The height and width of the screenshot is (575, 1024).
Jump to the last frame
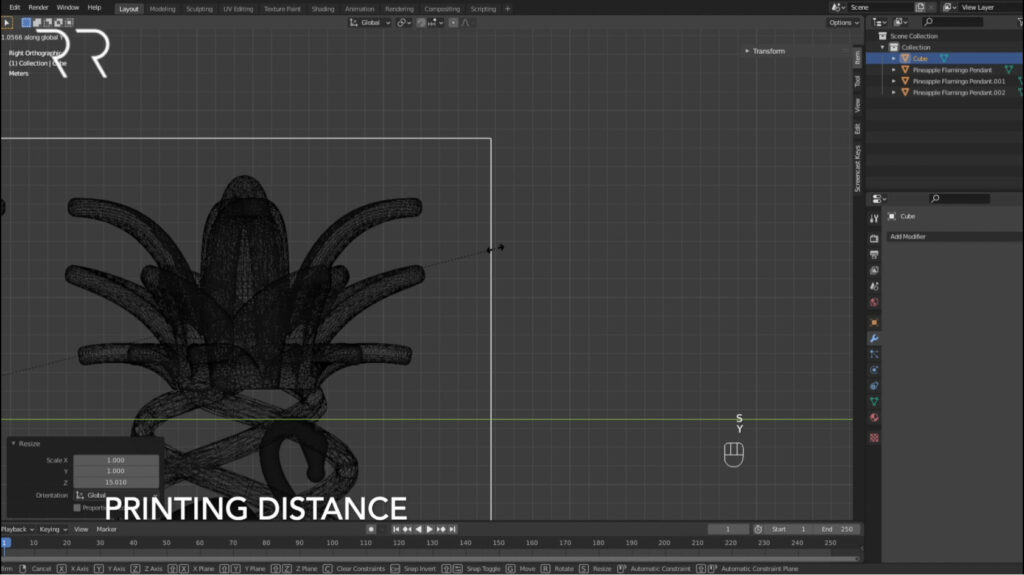click(x=453, y=529)
